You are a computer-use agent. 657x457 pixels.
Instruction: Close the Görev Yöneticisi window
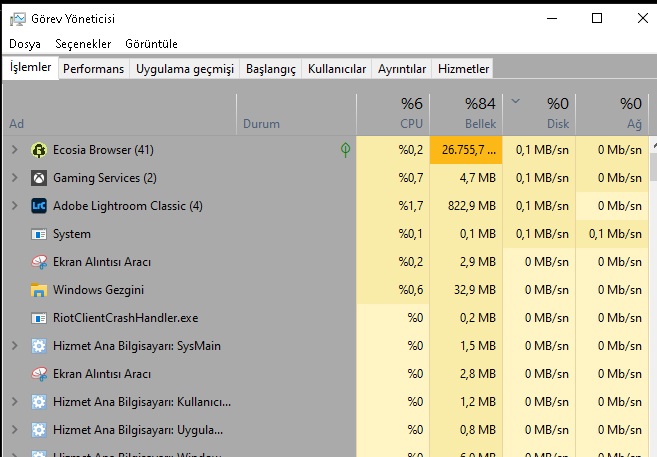[642, 18]
